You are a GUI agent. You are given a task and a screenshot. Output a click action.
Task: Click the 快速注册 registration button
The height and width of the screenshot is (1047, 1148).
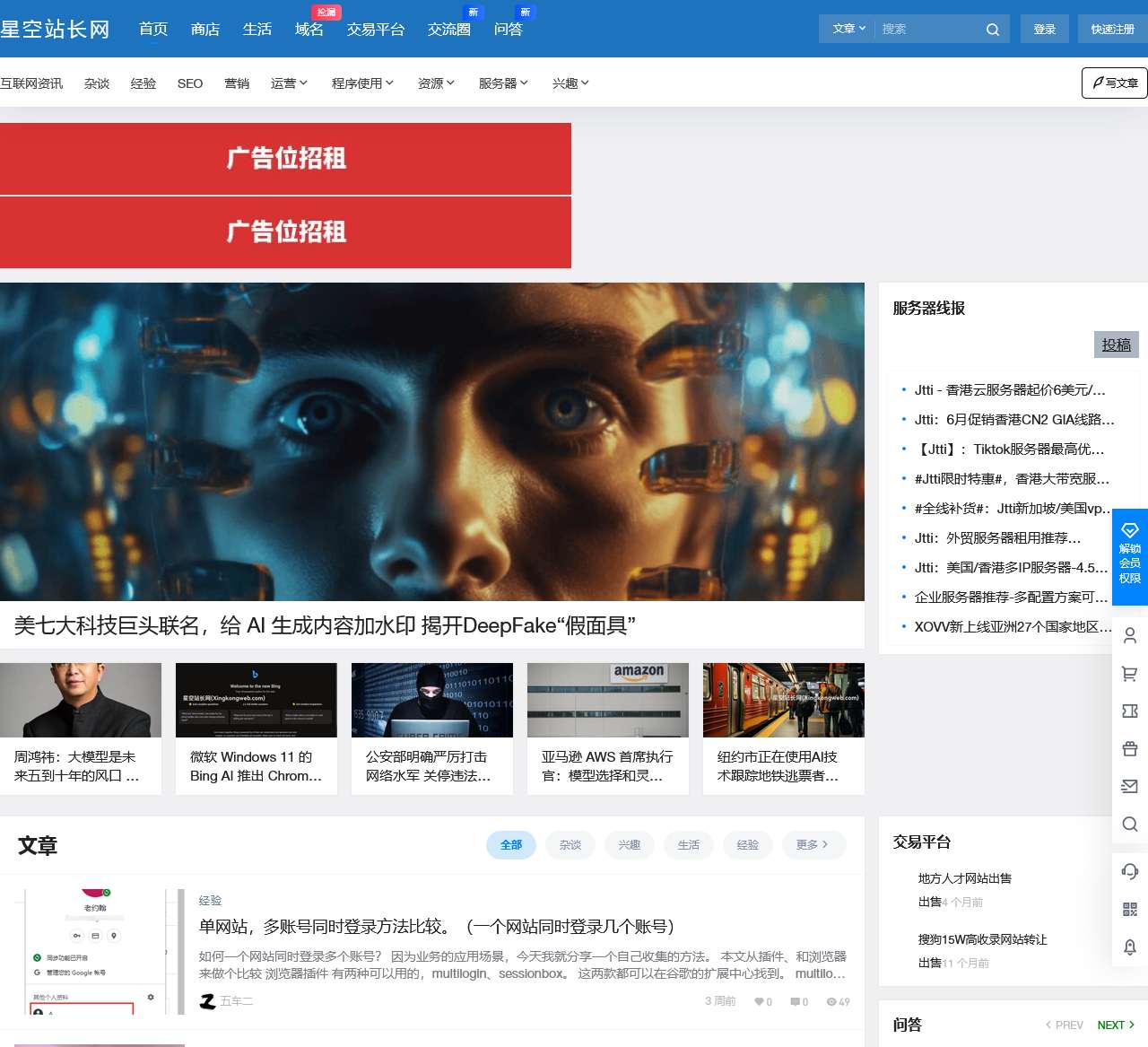pyautogui.click(x=1112, y=28)
